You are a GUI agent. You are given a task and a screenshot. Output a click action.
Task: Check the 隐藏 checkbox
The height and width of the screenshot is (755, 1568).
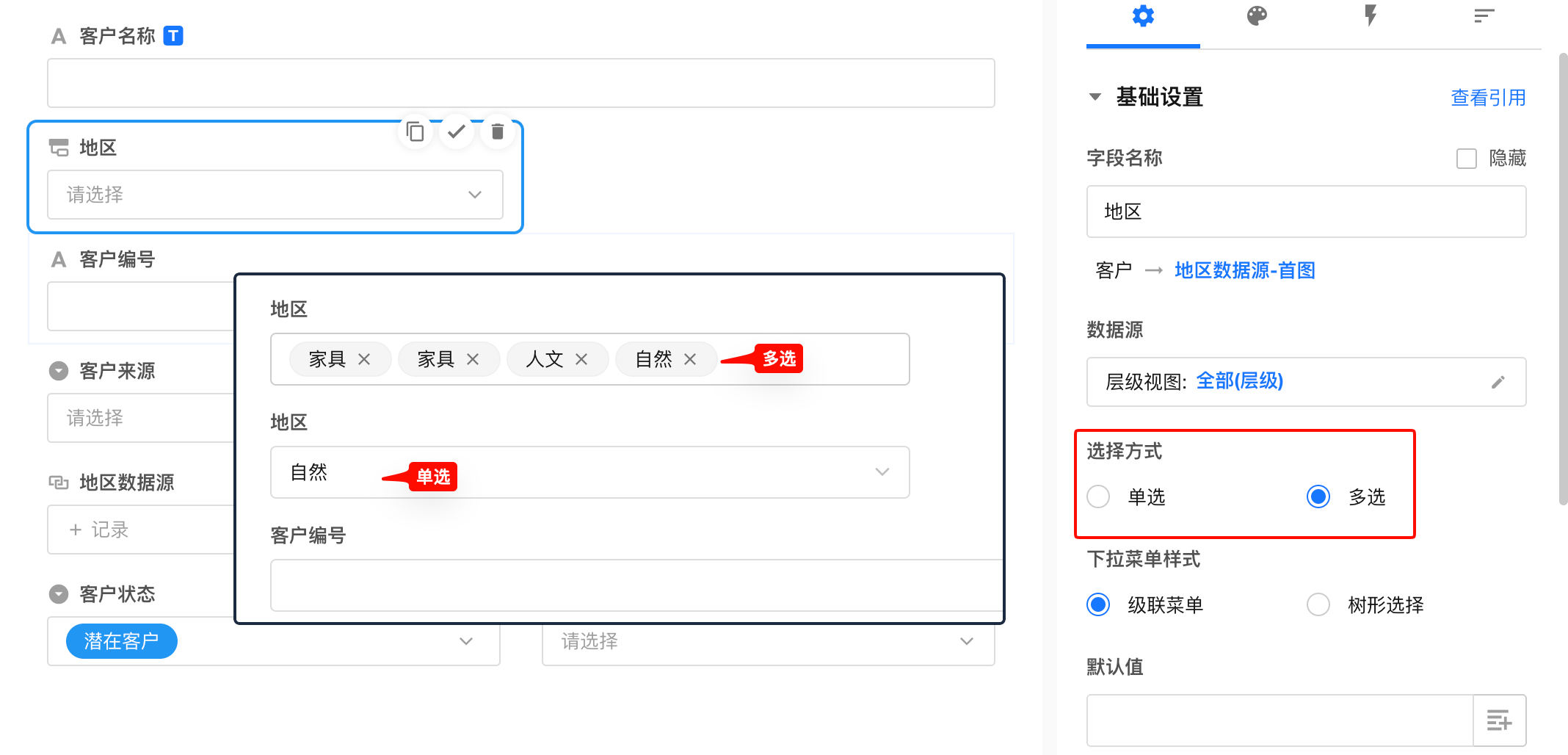pyautogui.click(x=1467, y=159)
